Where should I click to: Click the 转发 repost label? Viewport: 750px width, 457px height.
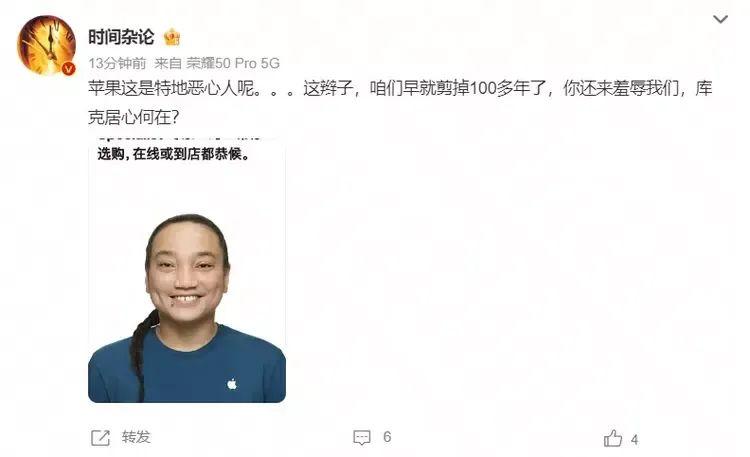pos(136,437)
